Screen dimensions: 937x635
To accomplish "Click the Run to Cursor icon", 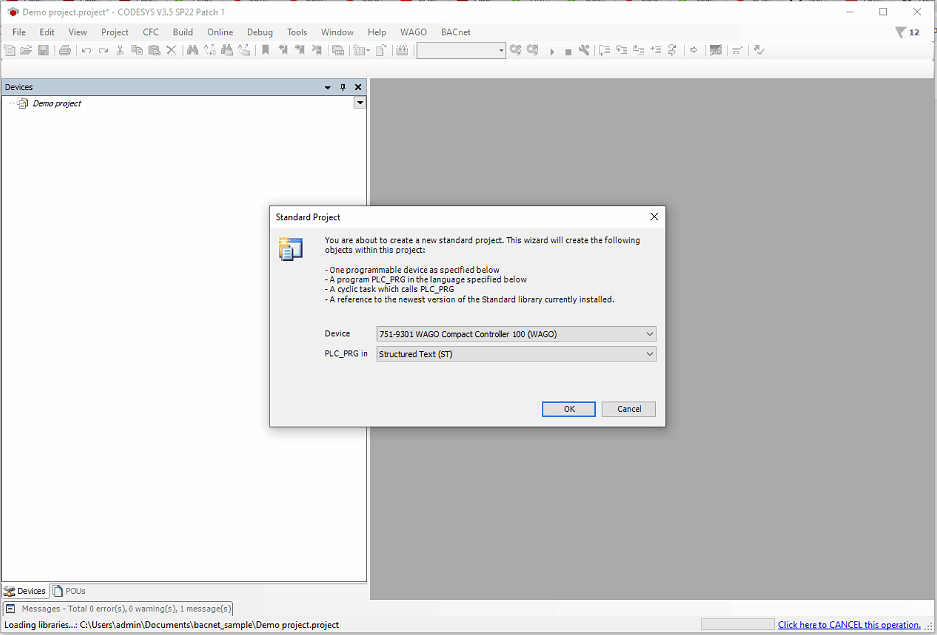I will click(656, 50).
